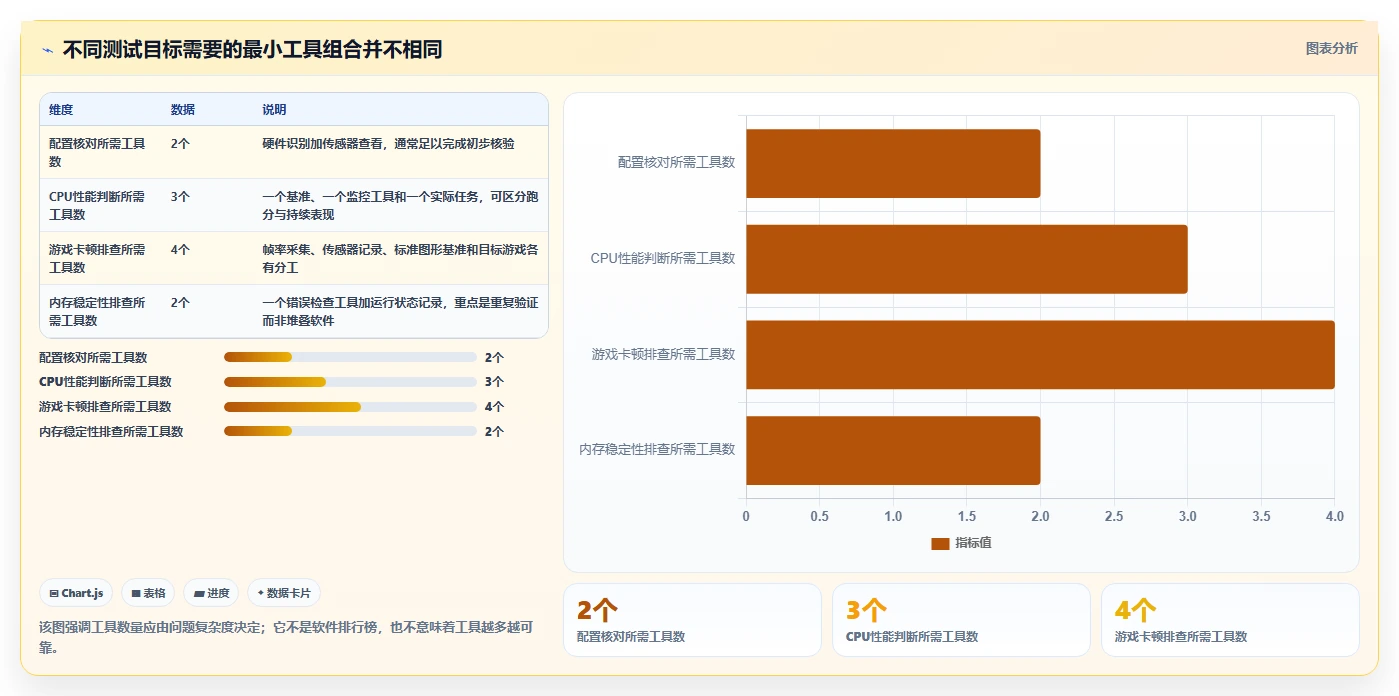Click the footnote starting 该图强调工具数量
The image size is (1399, 696).
pyautogui.click(x=286, y=637)
